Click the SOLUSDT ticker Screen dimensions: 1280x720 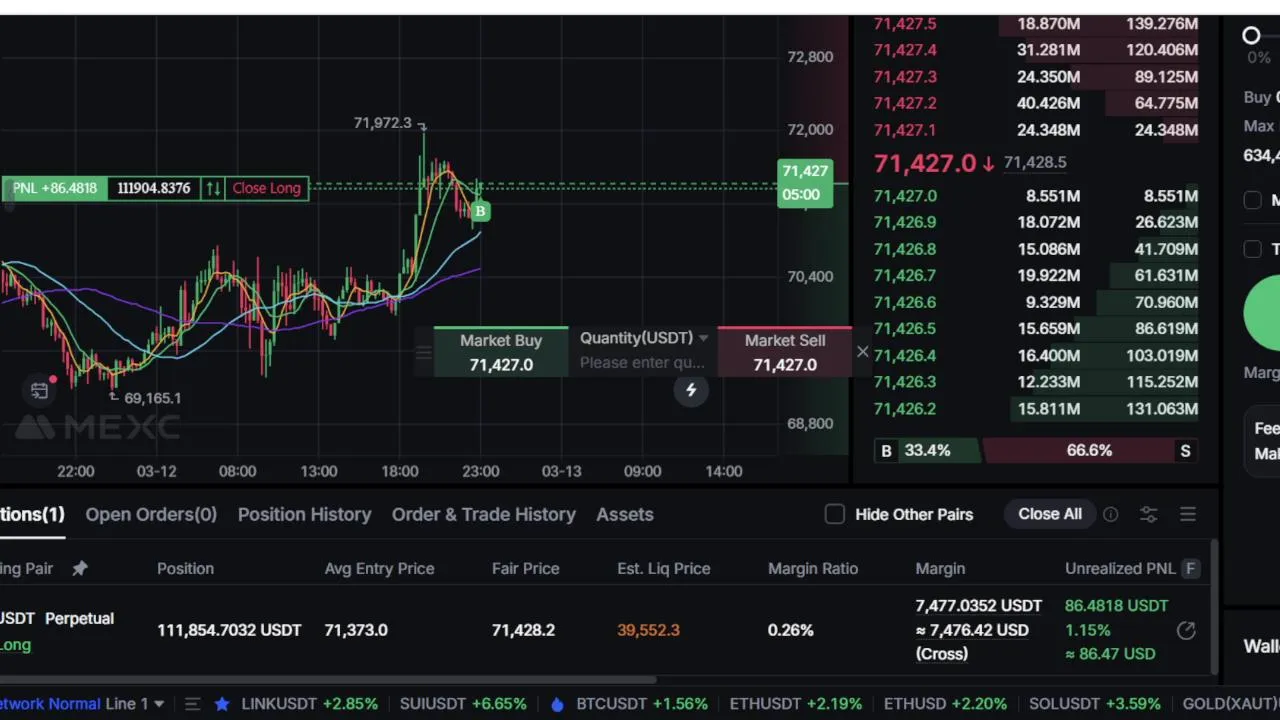coord(1095,704)
